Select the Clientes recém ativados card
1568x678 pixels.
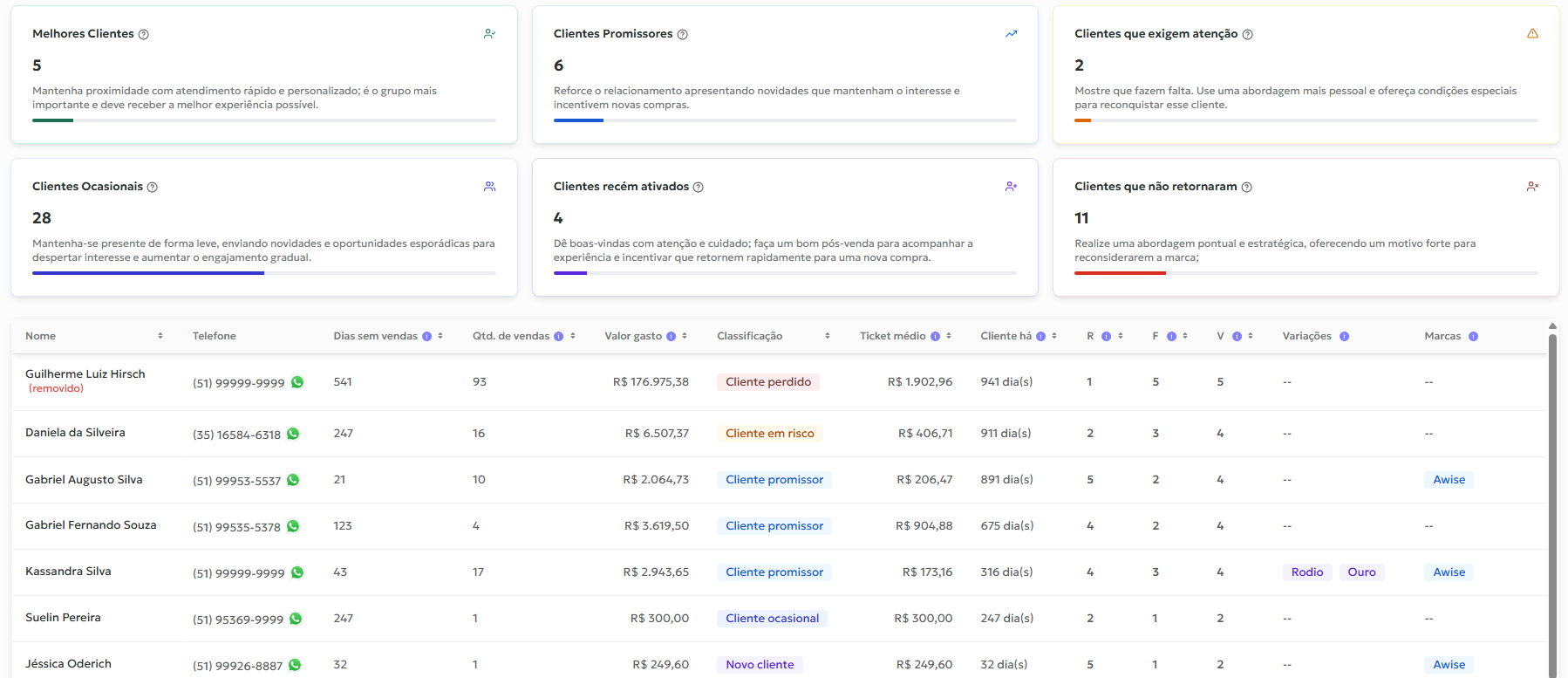[x=784, y=227]
